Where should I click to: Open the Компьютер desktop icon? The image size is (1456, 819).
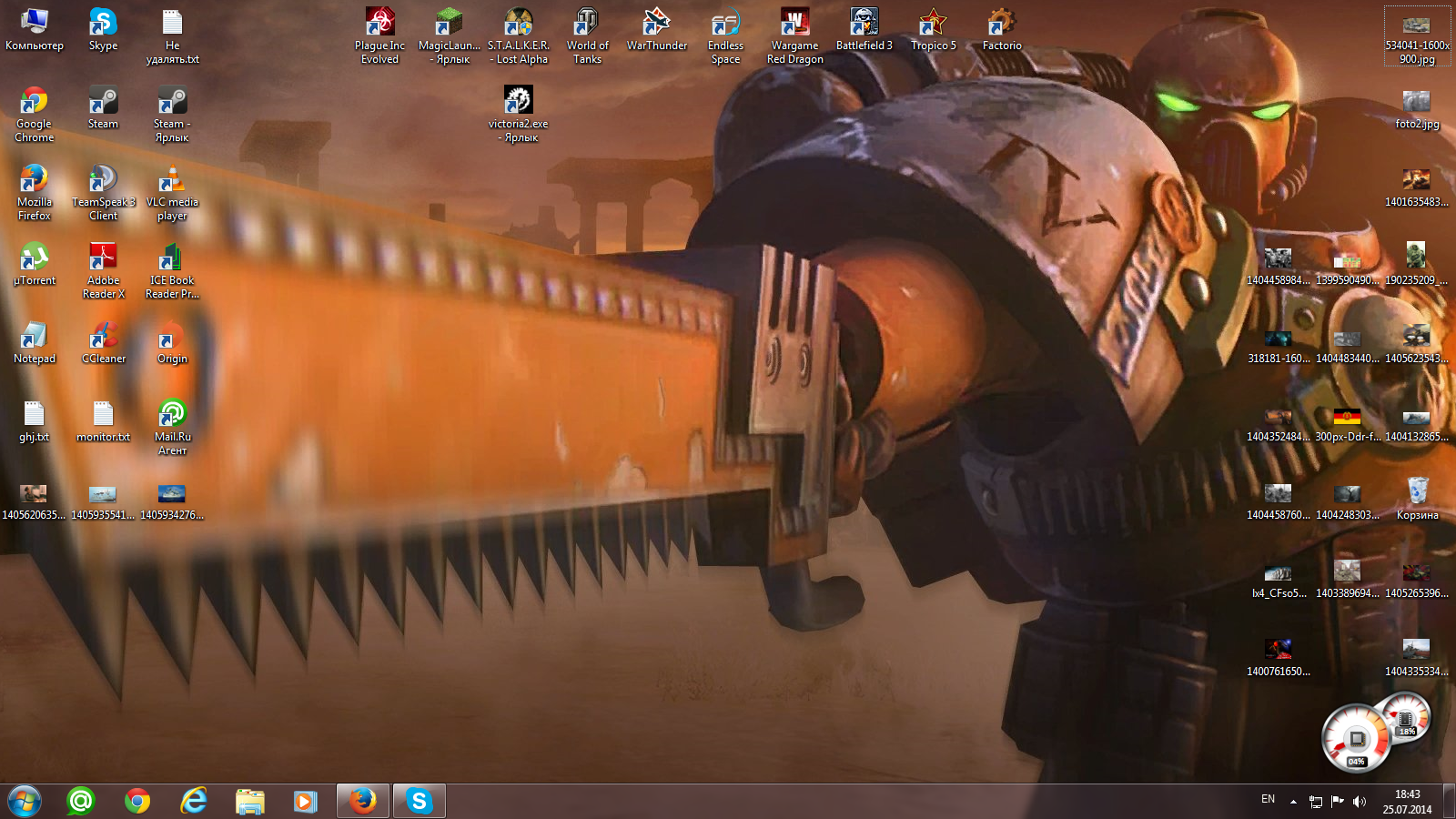pos(35,29)
